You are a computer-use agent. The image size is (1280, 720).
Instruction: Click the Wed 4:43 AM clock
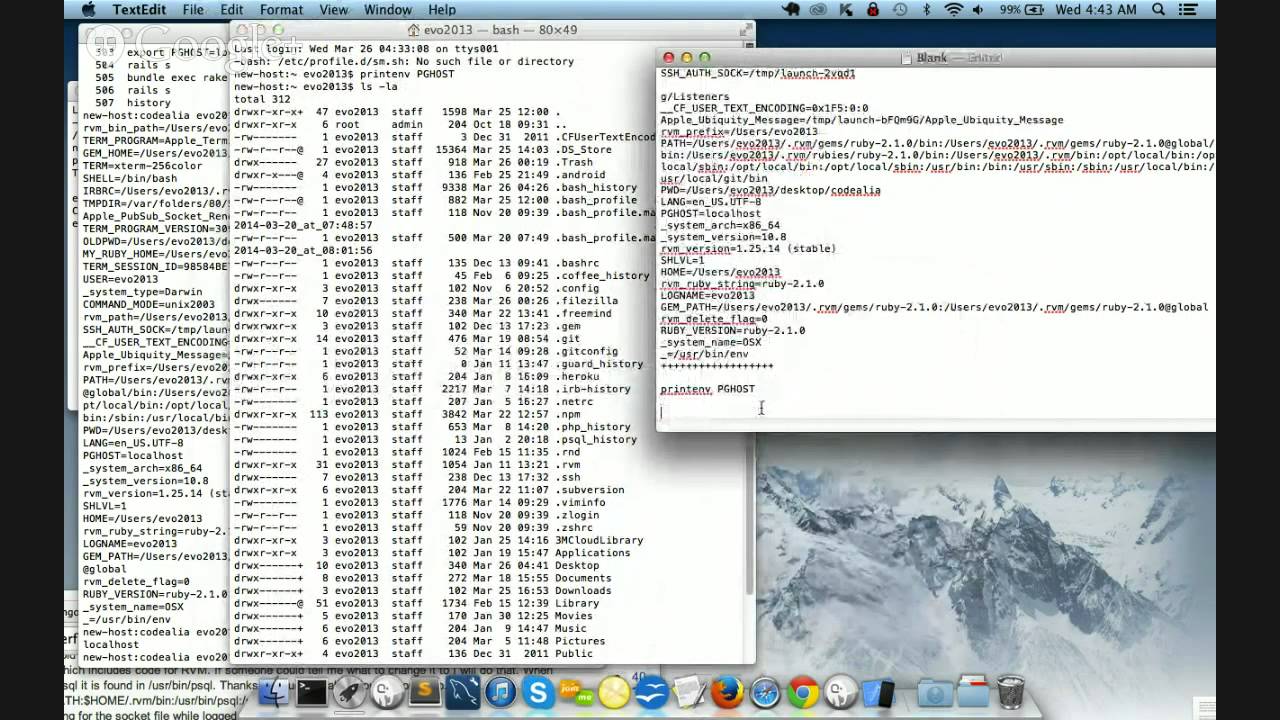coord(1097,9)
